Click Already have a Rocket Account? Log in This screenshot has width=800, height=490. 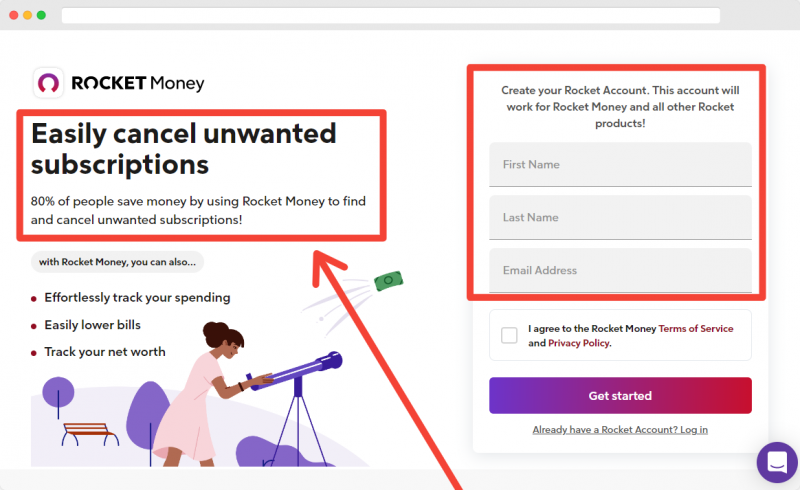(620, 430)
